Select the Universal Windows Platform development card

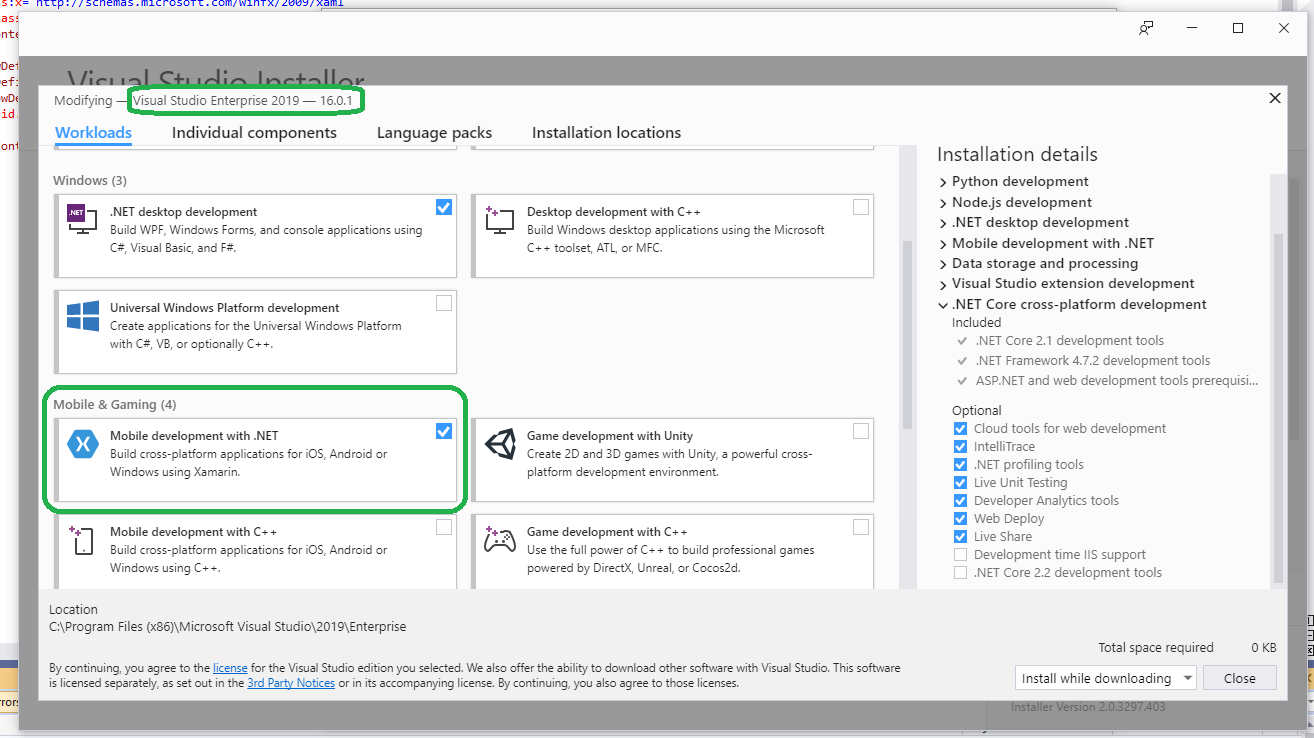click(x=256, y=331)
